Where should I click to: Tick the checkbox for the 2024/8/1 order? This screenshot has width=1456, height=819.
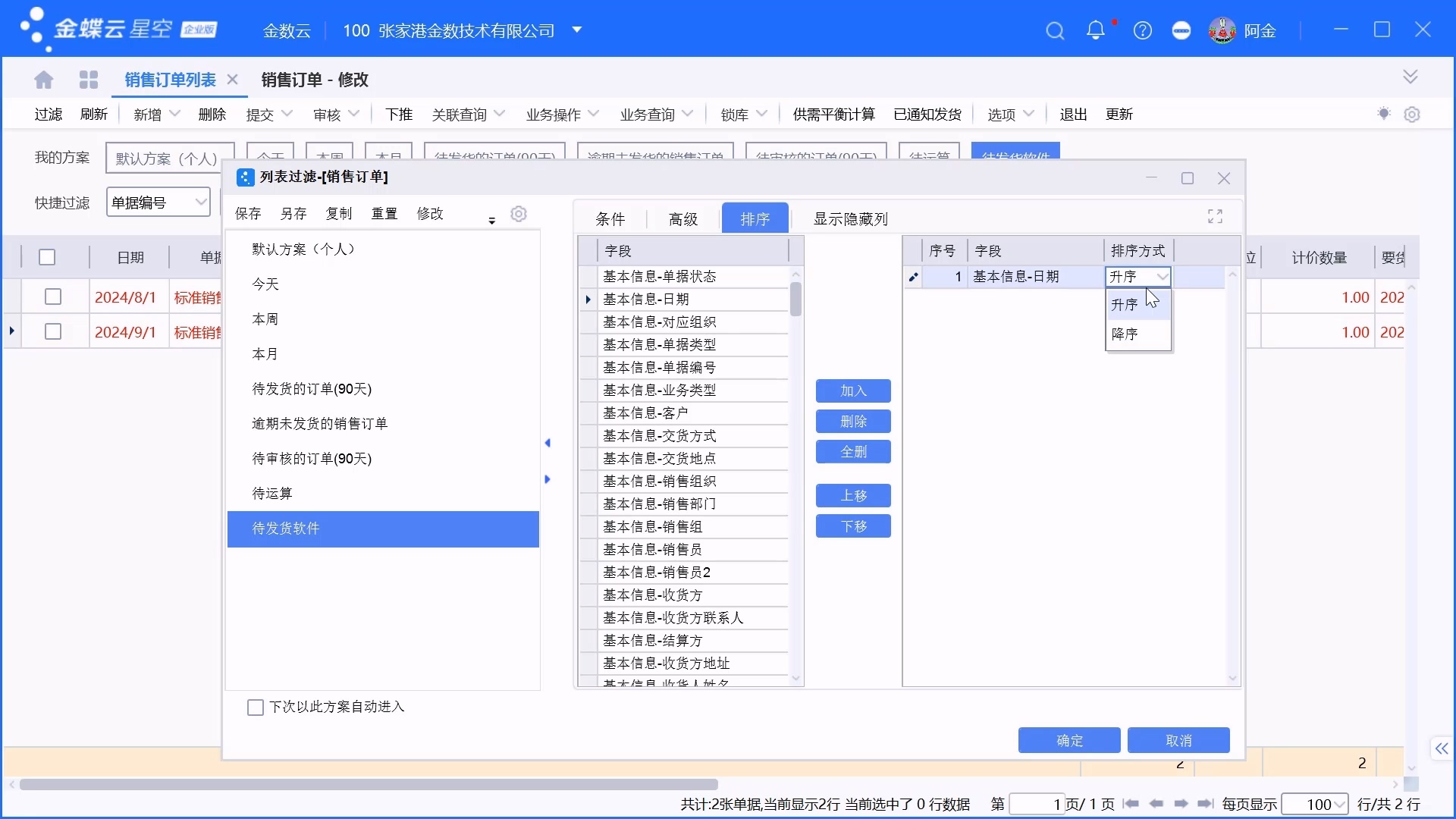coord(53,297)
